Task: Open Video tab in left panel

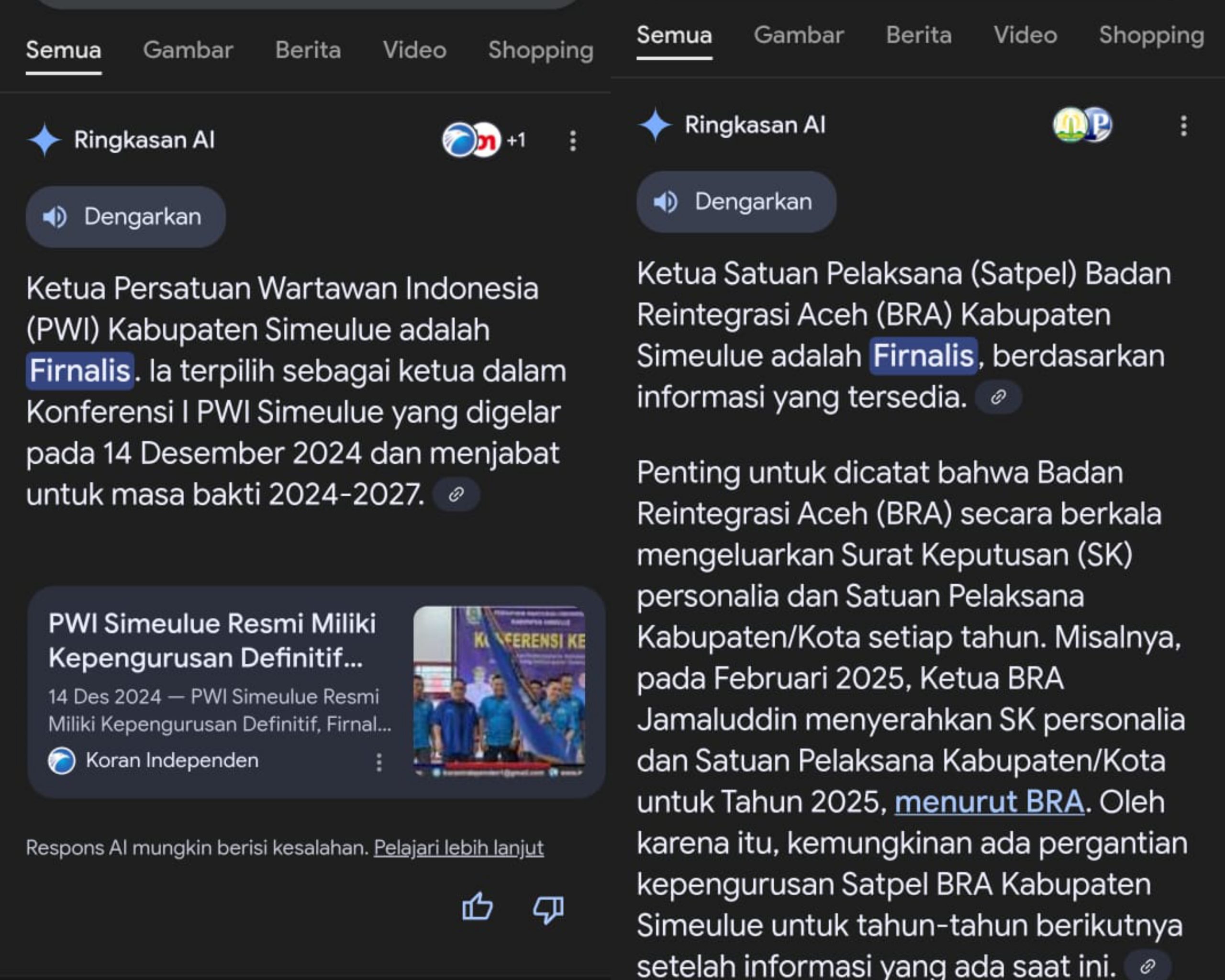Action: (x=414, y=50)
